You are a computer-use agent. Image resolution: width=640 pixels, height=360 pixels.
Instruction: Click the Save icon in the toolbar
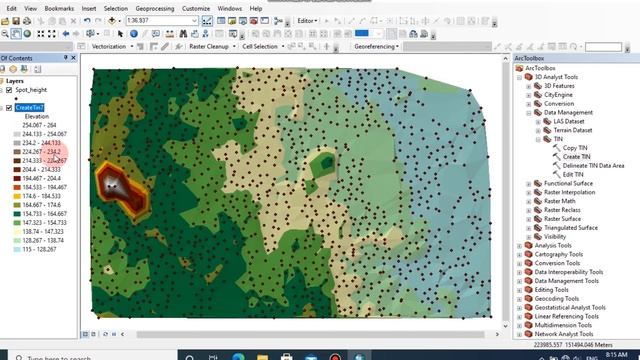pos(16,21)
